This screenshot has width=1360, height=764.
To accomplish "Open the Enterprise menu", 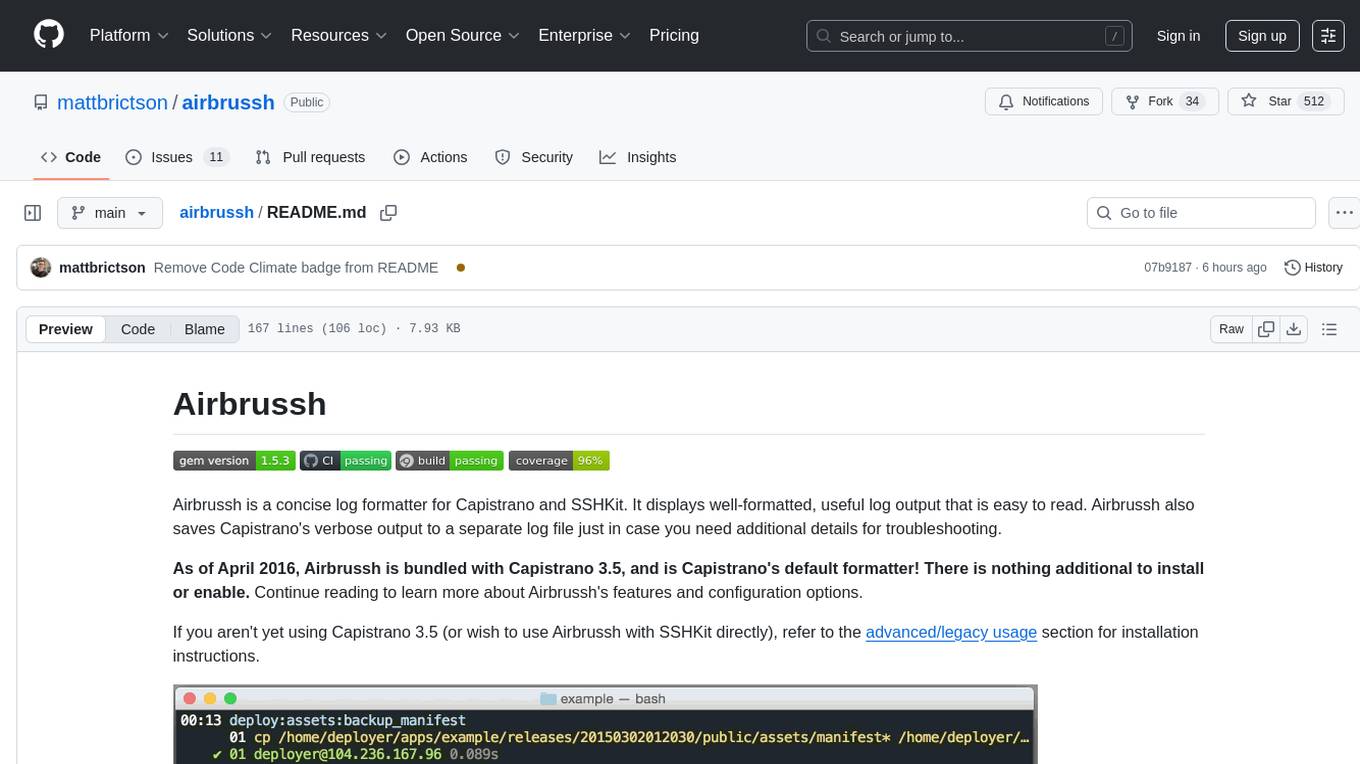I will pos(585,35).
